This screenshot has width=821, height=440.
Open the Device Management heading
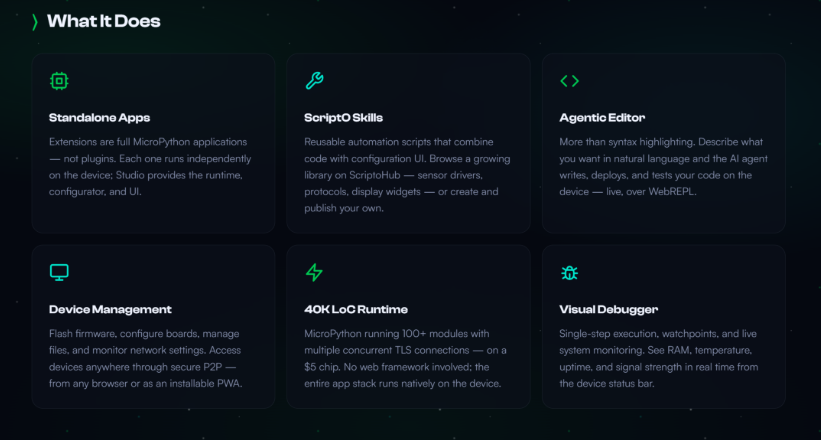pyautogui.click(x=110, y=309)
